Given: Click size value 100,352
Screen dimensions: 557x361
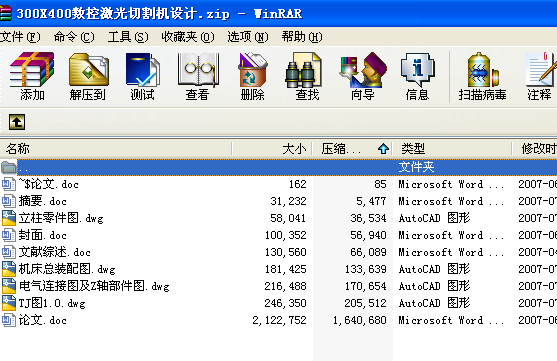Looking at the screenshot, I should point(285,235).
